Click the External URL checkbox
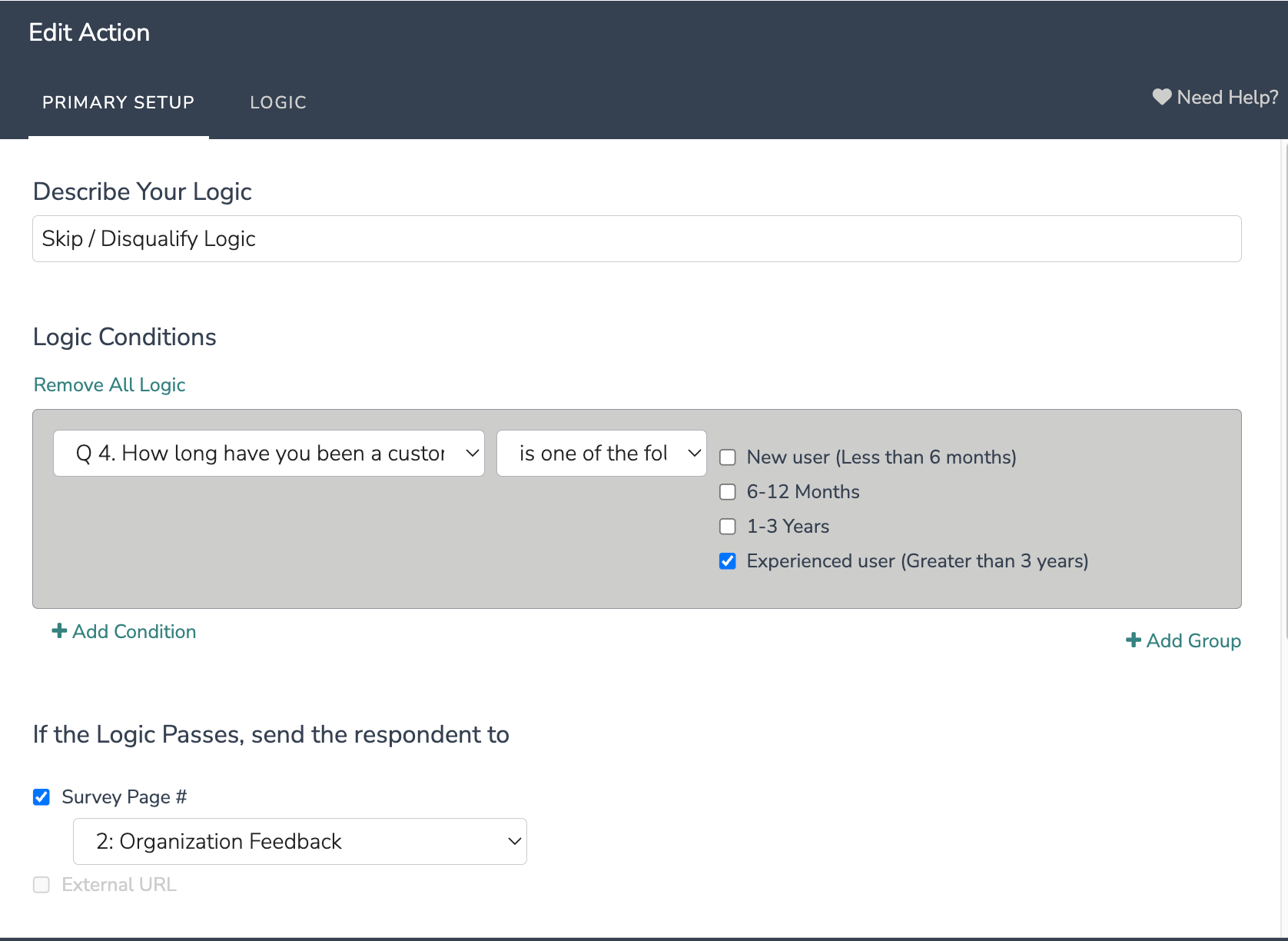This screenshot has width=1288, height=941. pyautogui.click(x=41, y=885)
